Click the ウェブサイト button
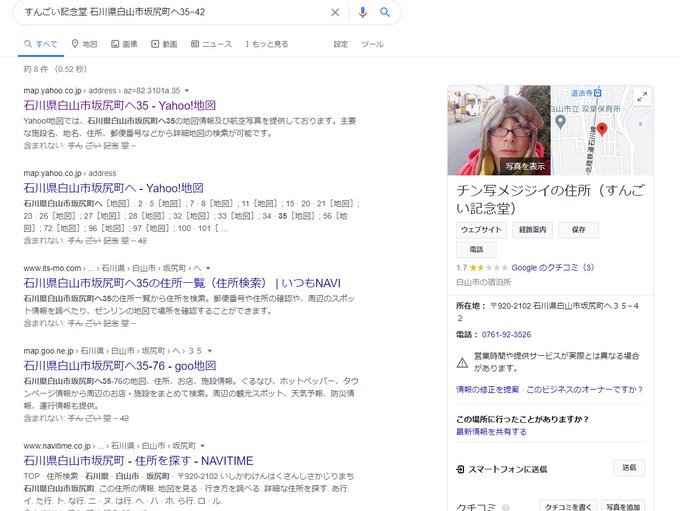The width and height of the screenshot is (680, 511). [x=481, y=230]
